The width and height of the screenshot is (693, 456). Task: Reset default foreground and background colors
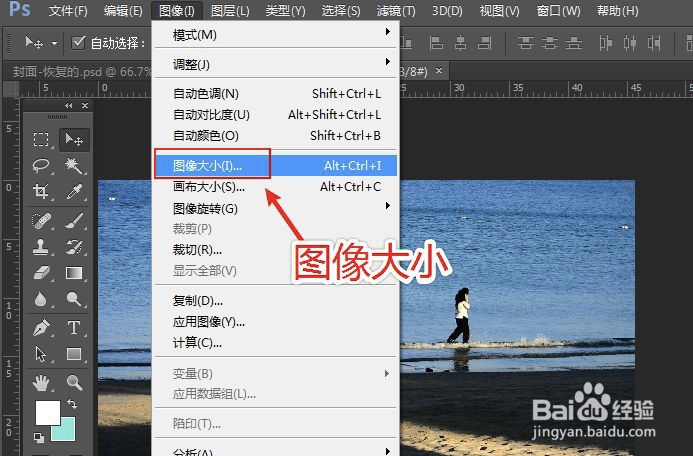point(39,438)
